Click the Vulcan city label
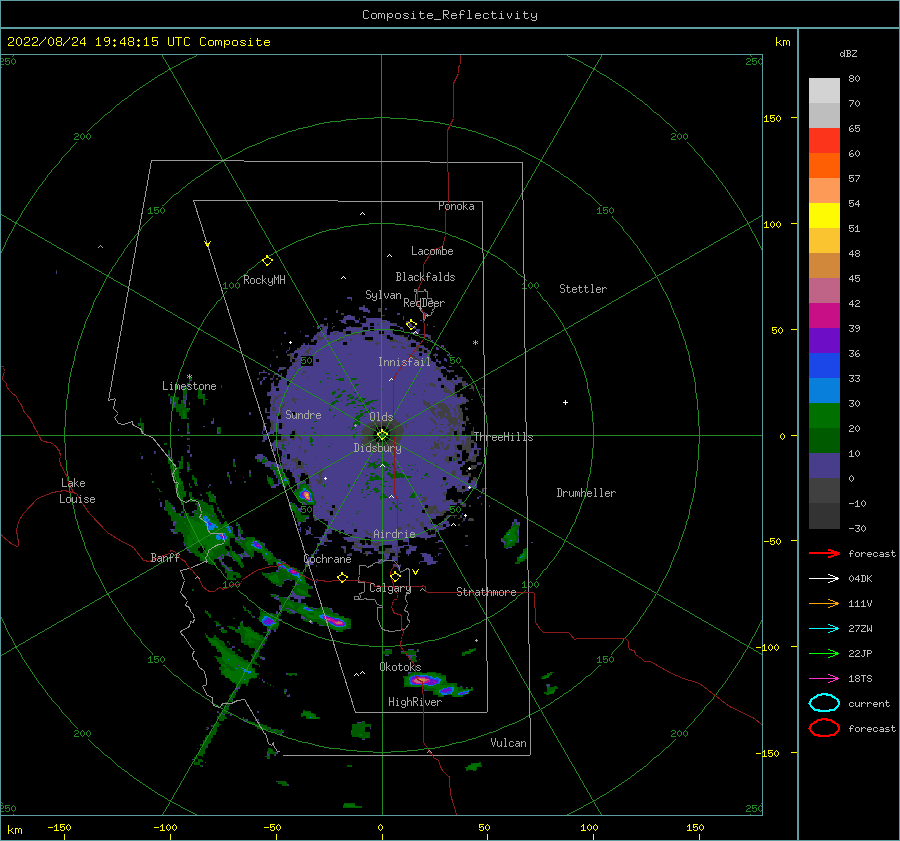Viewport: 900px width, 841px height. pos(509,743)
